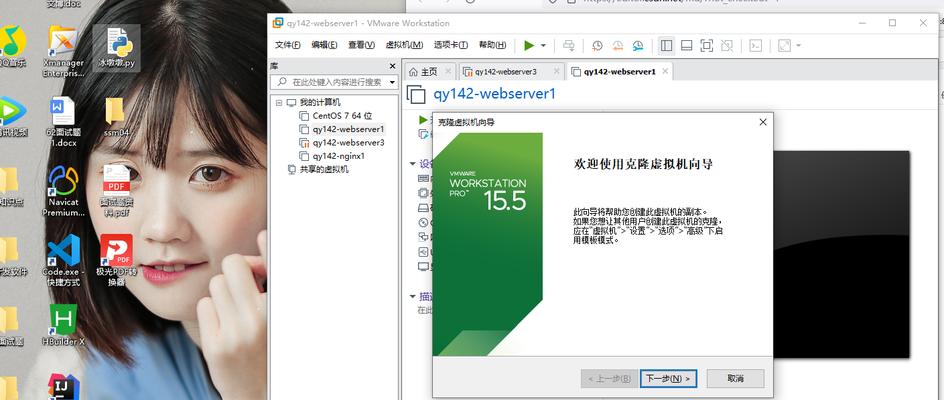Close the qy142-webserver3 tab

pos(557,72)
